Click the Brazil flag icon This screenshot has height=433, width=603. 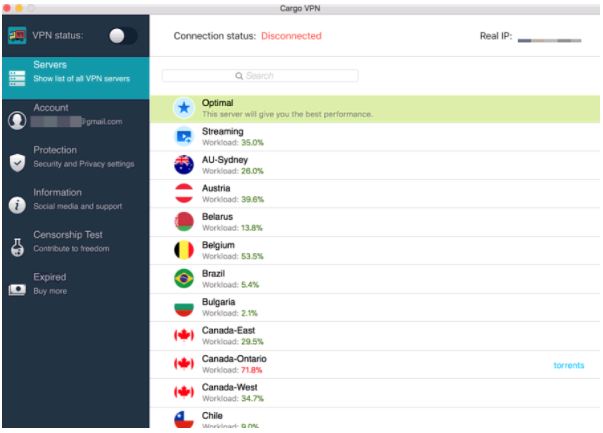click(184, 278)
